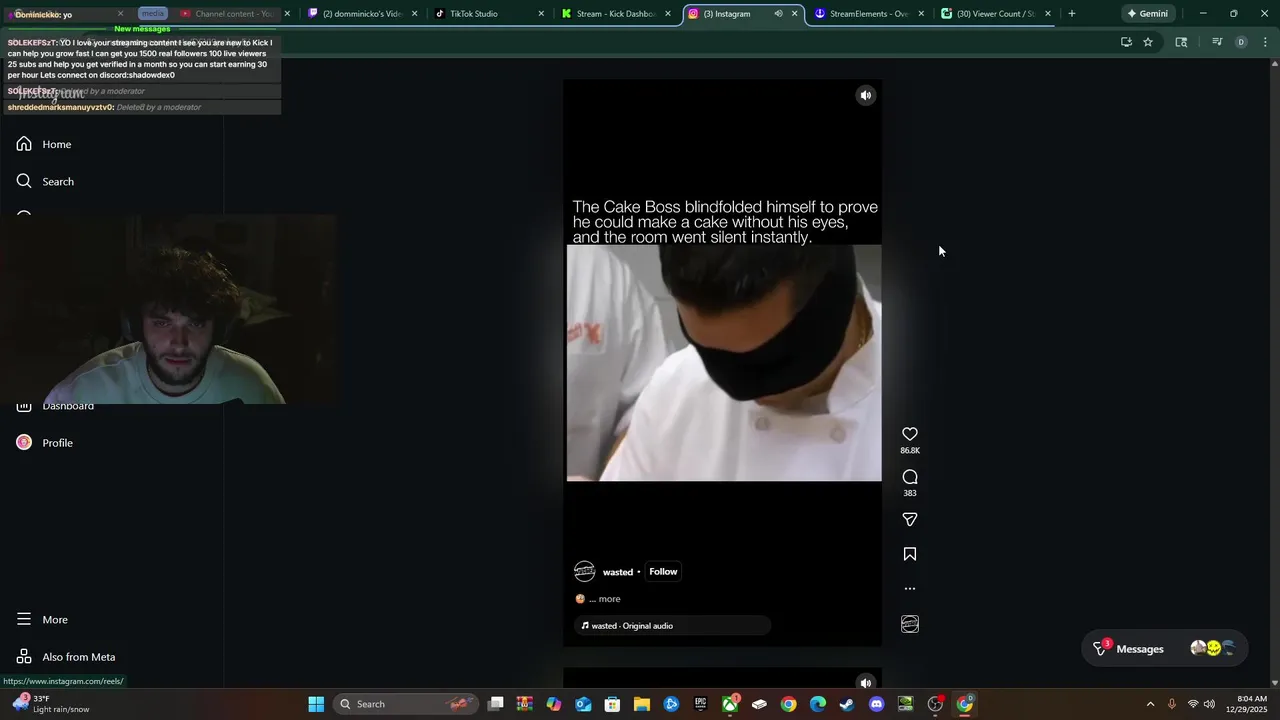
Task: Open the audio thumbnail below the three dots
Action: [910, 624]
